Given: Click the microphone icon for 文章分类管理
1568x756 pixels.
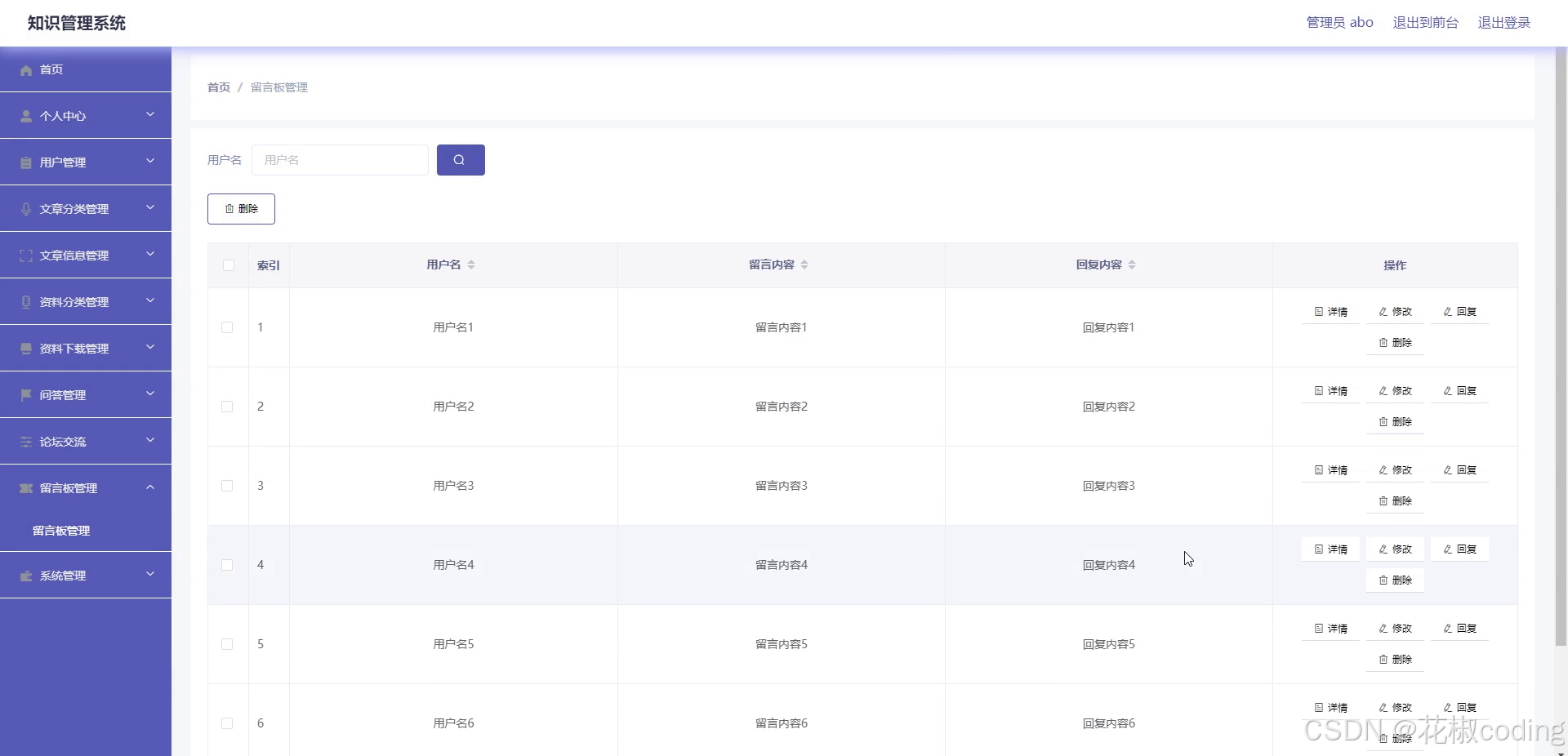Looking at the screenshot, I should click(26, 209).
